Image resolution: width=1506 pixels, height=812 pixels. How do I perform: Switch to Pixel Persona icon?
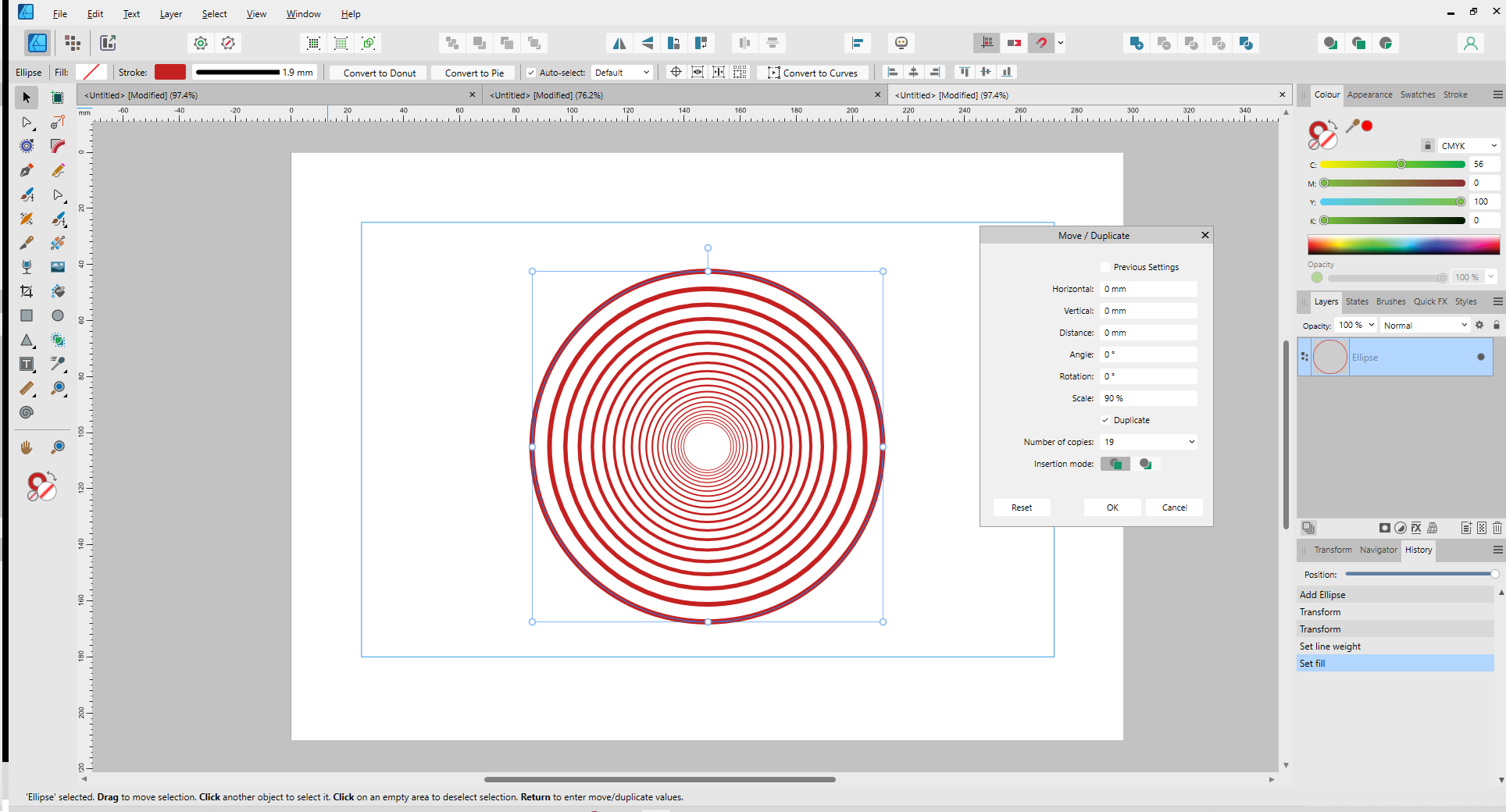pos(73,43)
